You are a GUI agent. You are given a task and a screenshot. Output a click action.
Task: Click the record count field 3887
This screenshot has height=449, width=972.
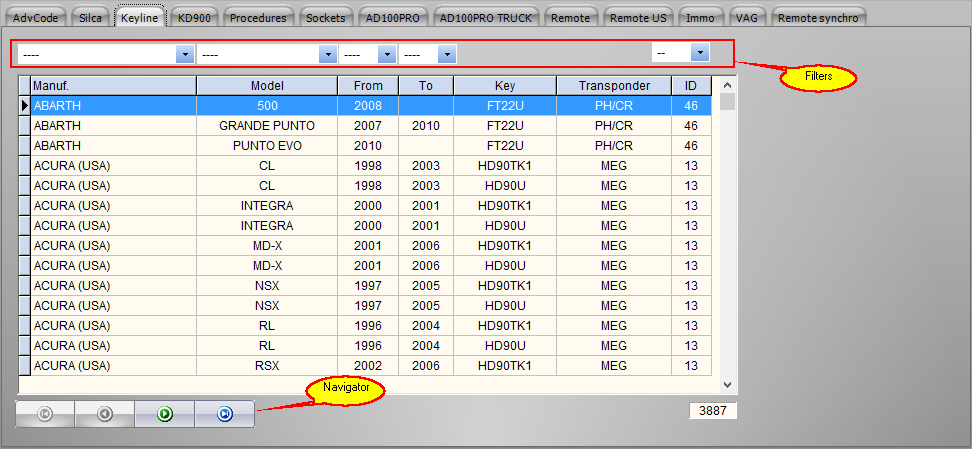[713, 411]
